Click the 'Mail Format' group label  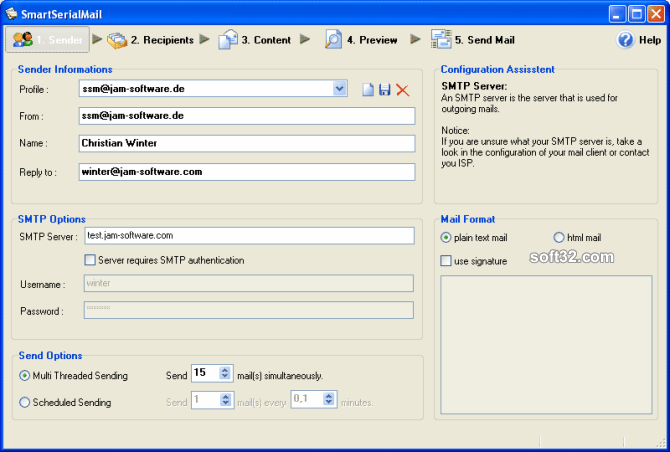coord(468,220)
